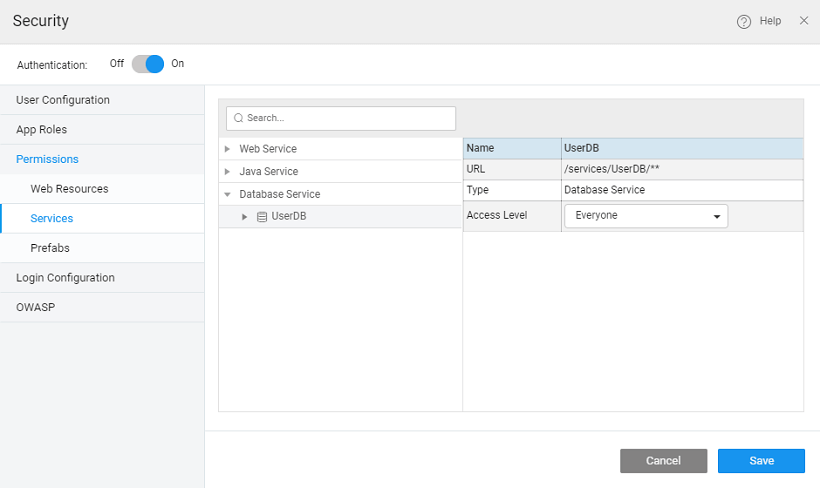Focus the services Search field
Viewport: 820px width, 488px height.
coord(347,118)
